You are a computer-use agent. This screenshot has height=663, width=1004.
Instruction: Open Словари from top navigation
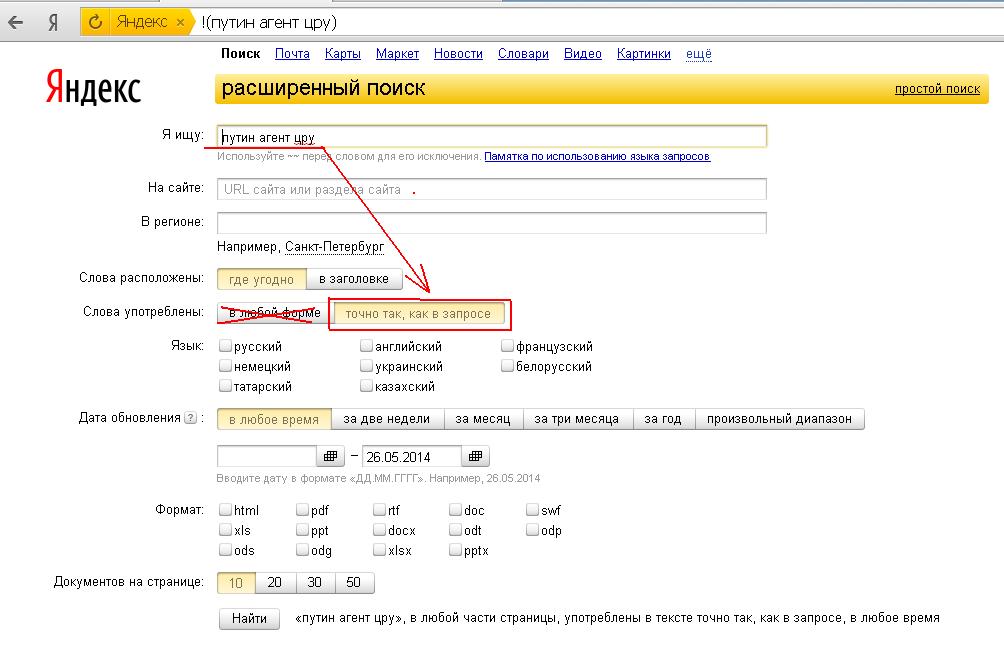[523, 54]
